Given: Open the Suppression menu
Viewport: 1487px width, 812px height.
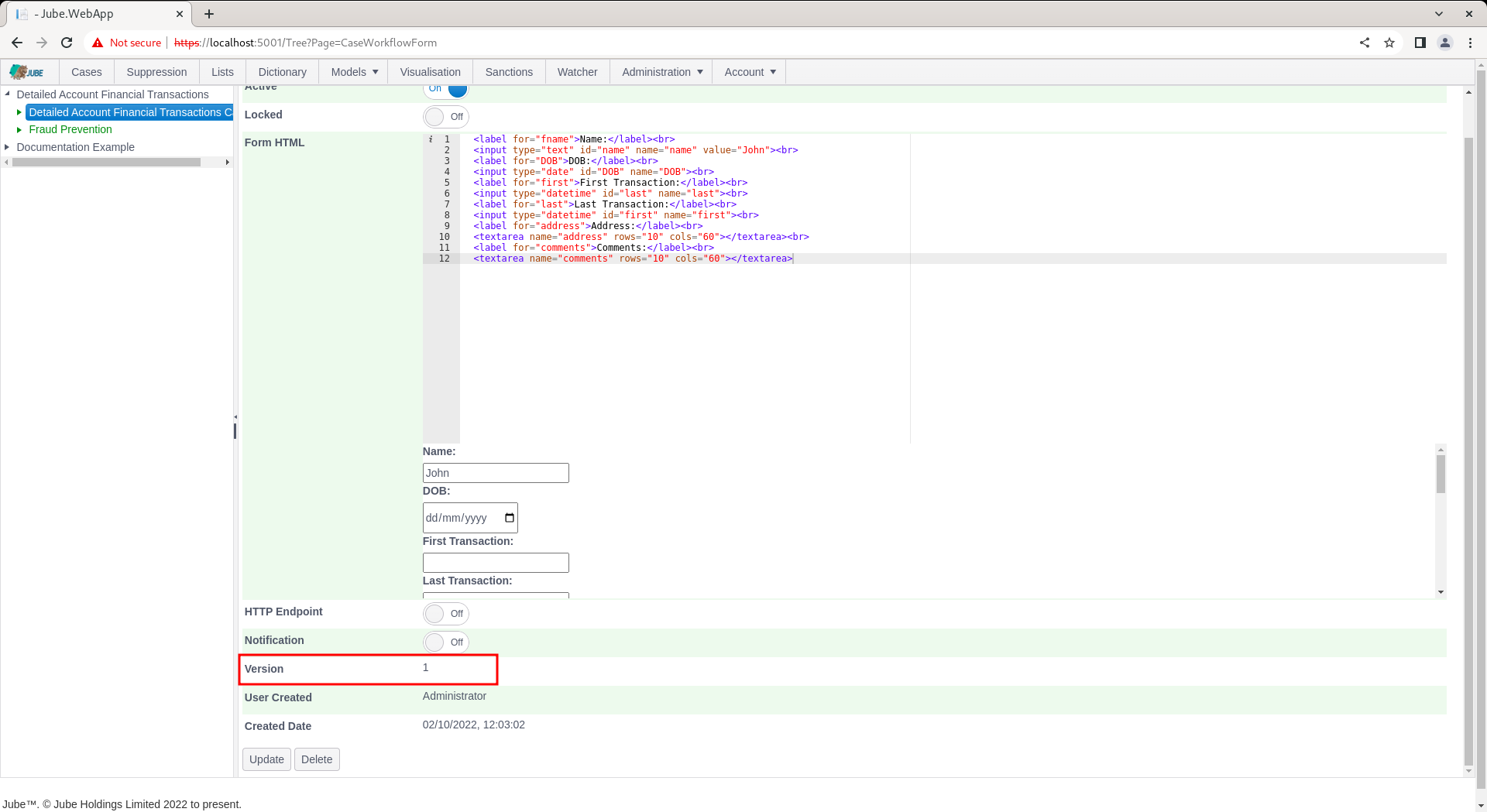Looking at the screenshot, I should click(156, 72).
